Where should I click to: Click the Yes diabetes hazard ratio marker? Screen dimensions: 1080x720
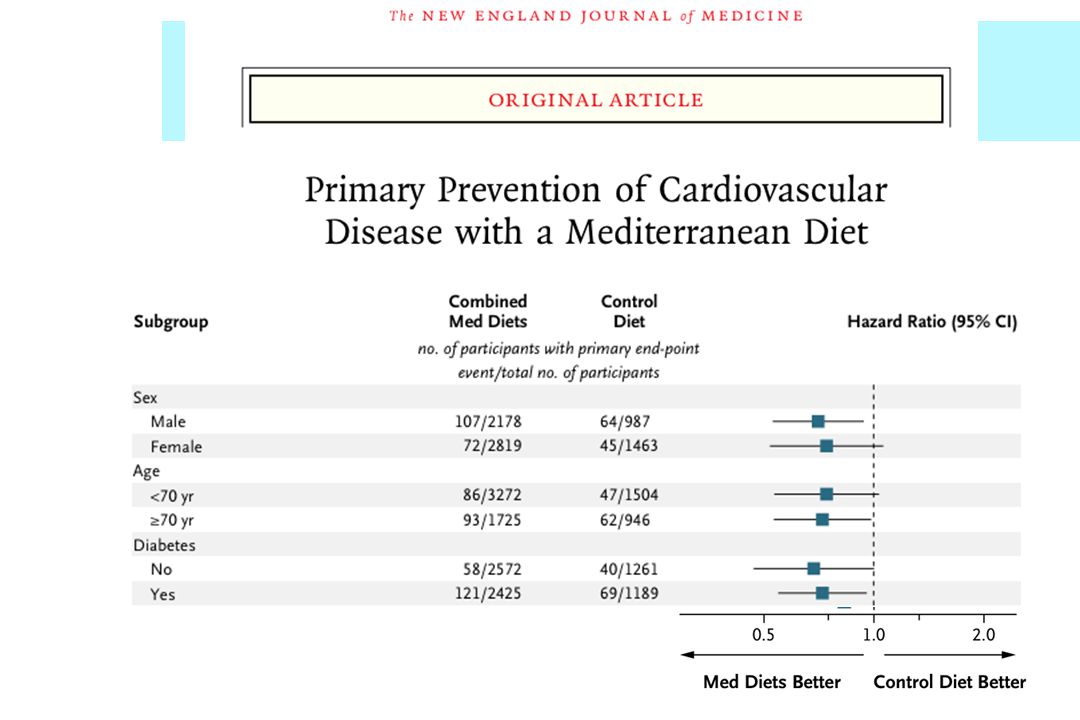(822, 593)
